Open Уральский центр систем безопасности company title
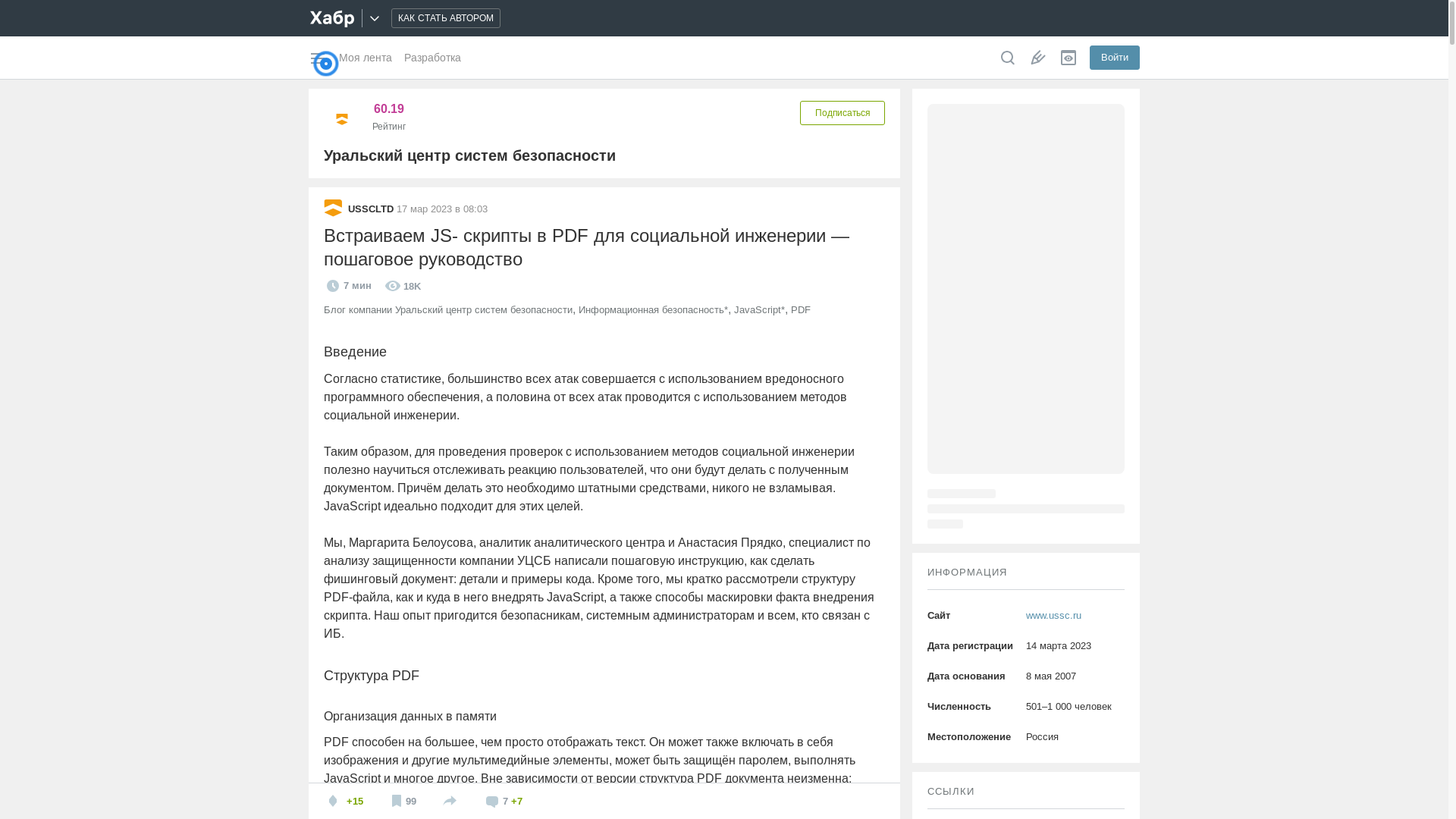The image size is (1456, 819). (x=469, y=155)
